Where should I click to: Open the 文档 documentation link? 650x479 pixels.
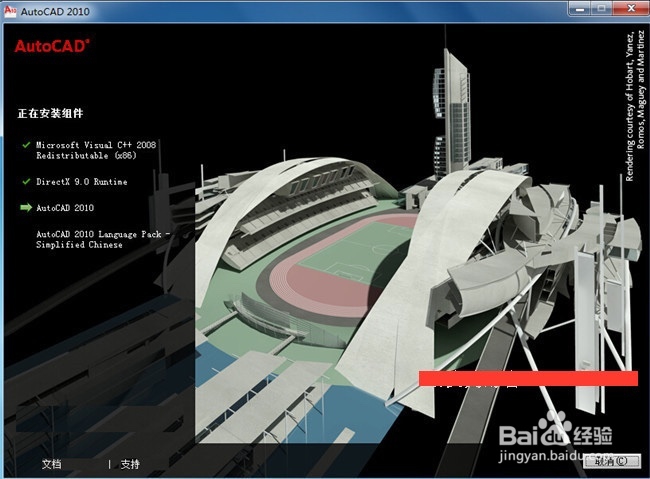pos(52,464)
